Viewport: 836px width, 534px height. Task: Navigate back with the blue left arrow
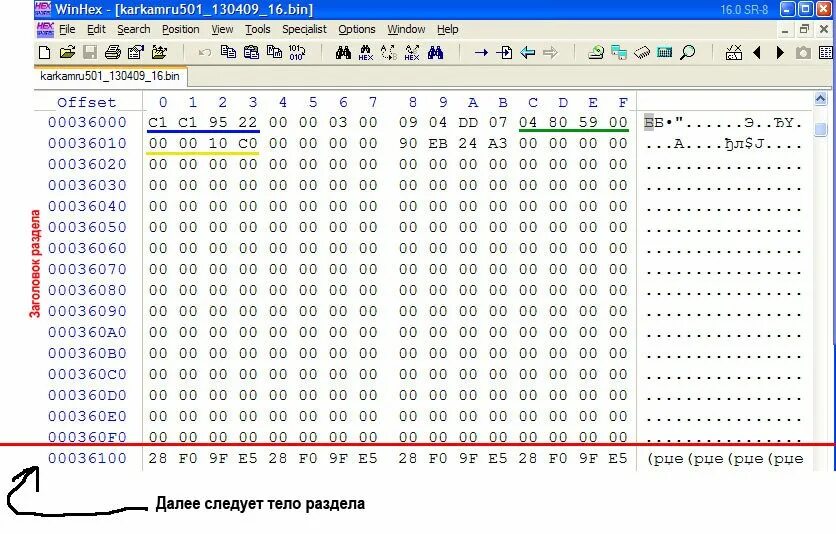pyautogui.click(x=527, y=52)
